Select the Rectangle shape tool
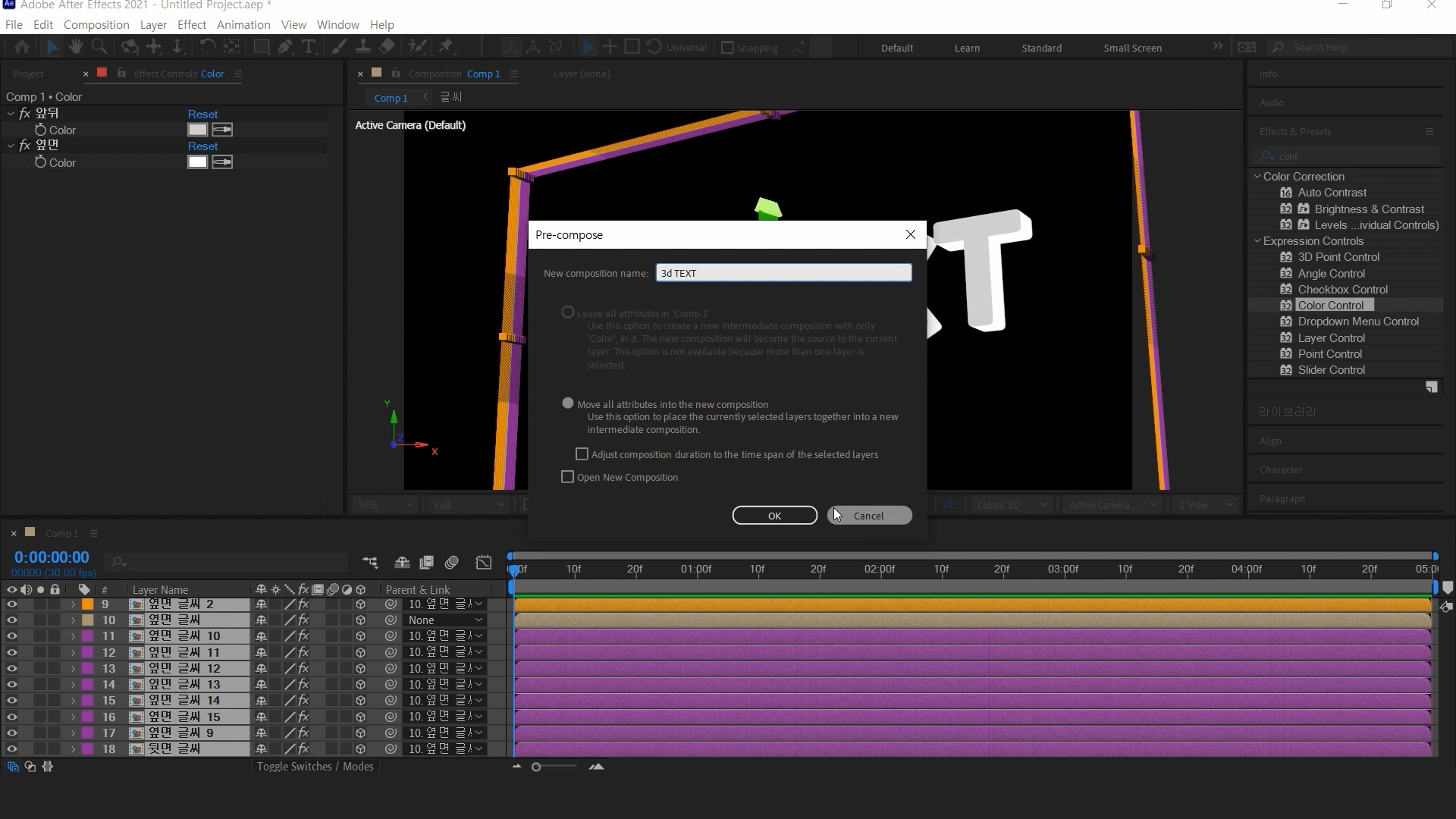 click(x=262, y=47)
